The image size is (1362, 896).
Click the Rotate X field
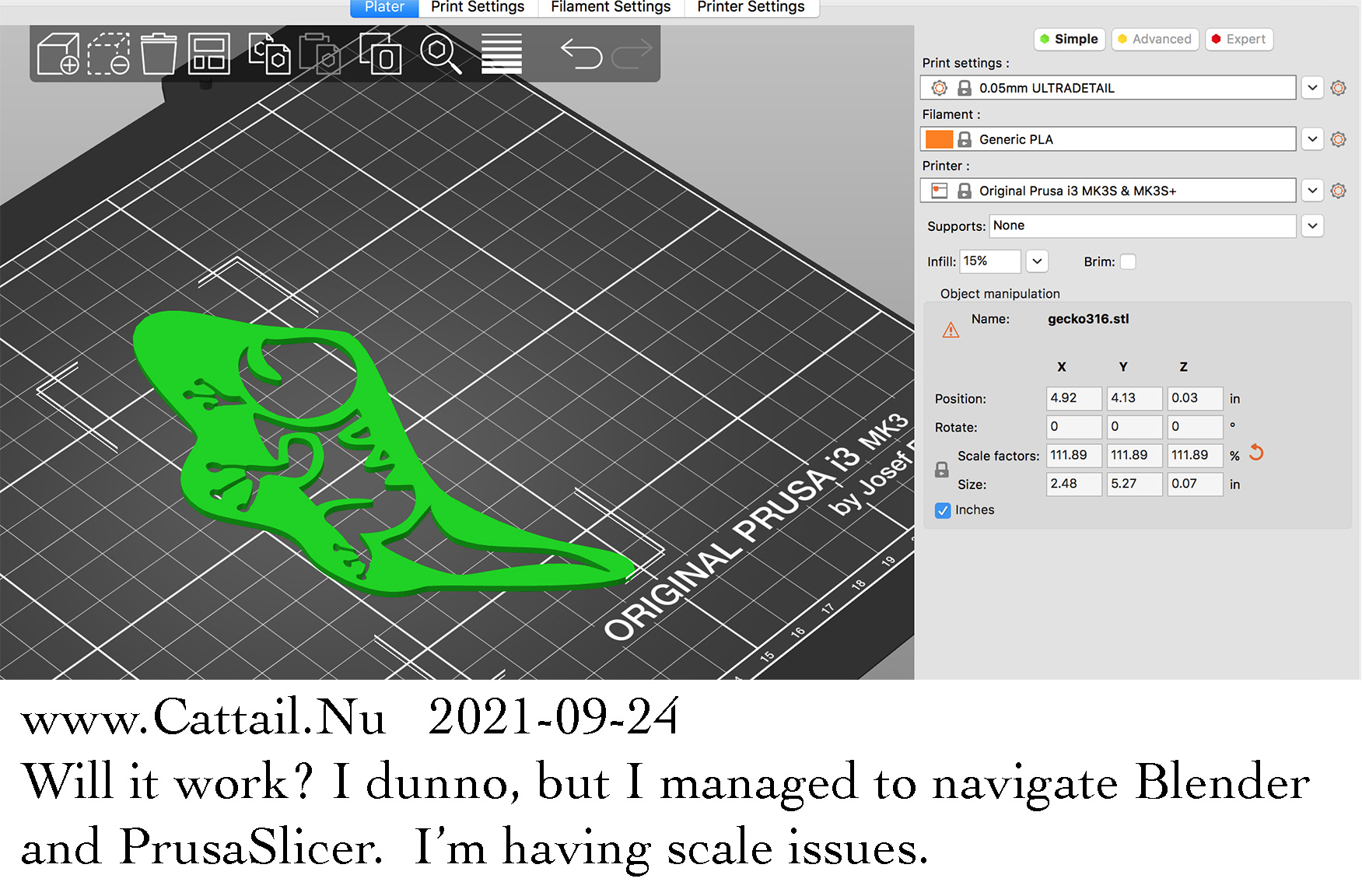pyautogui.click(x=1073, y=427)
